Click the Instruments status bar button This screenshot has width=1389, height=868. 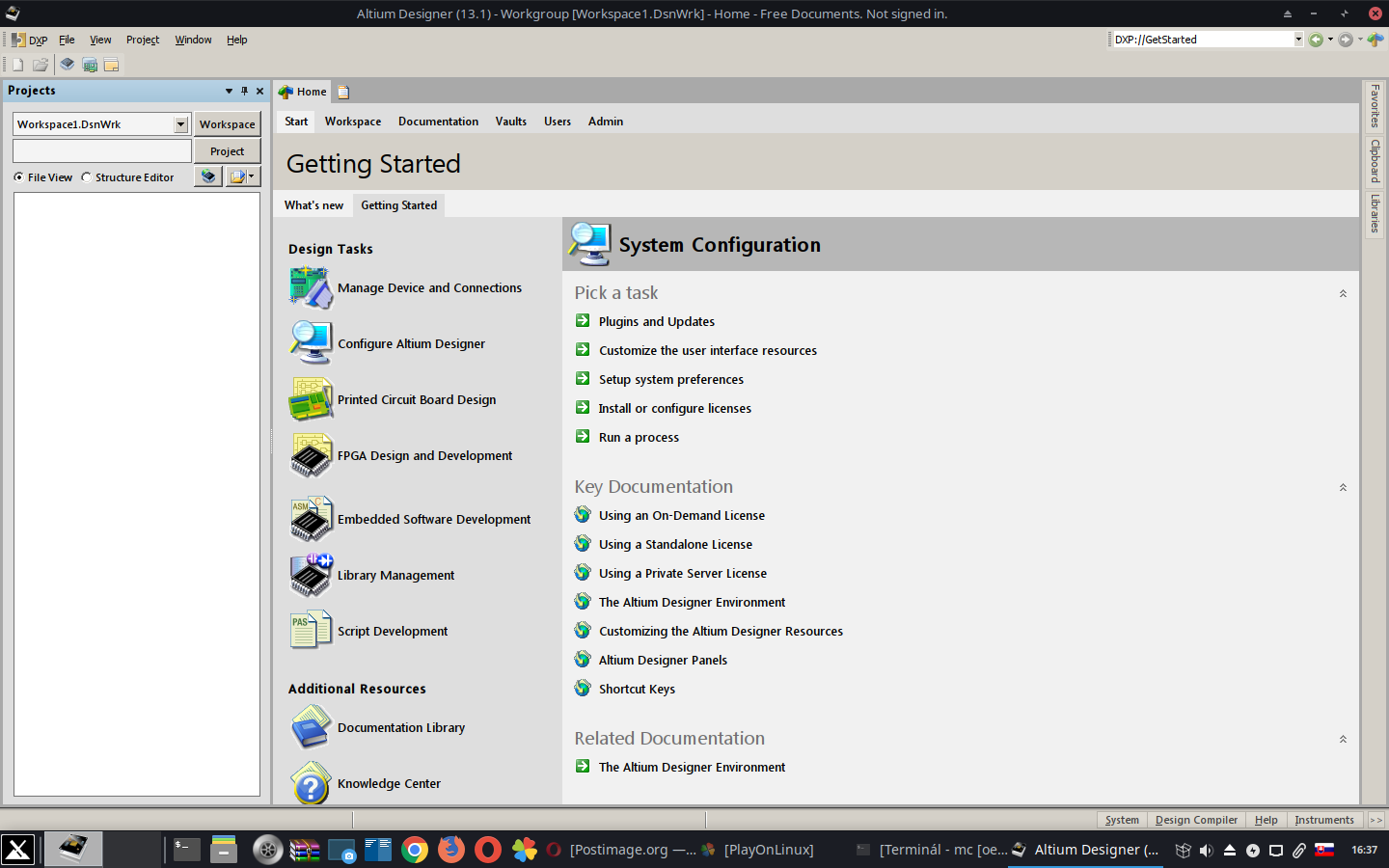(x=1324, y=820)
